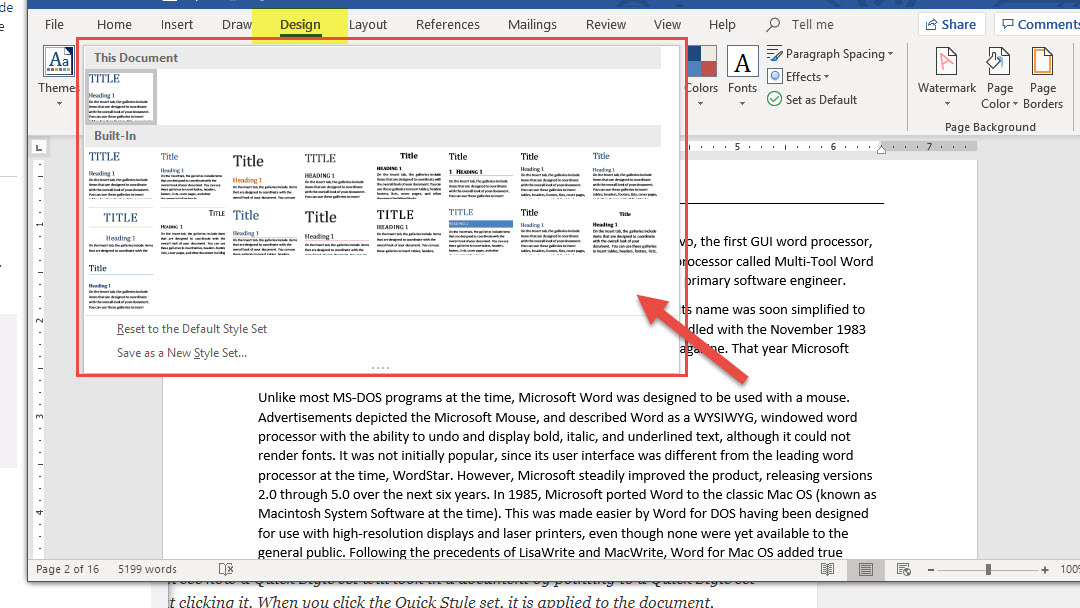This screenshot has height=608, width=1080.
Task: Click the Fonts theme icon
Action: 742,64
